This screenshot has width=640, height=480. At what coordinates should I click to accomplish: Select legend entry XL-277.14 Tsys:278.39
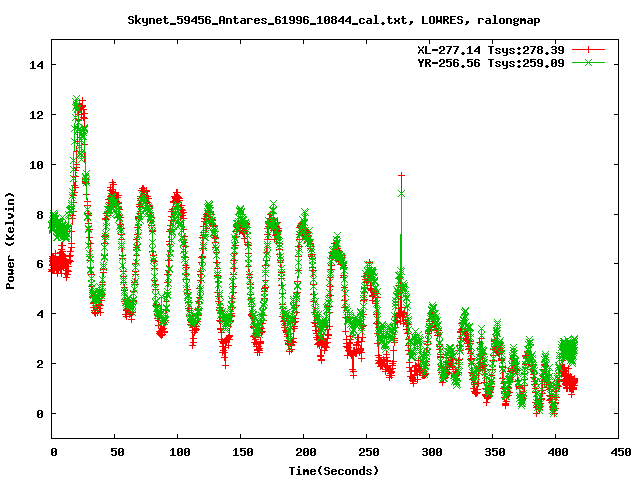(491, 50)
